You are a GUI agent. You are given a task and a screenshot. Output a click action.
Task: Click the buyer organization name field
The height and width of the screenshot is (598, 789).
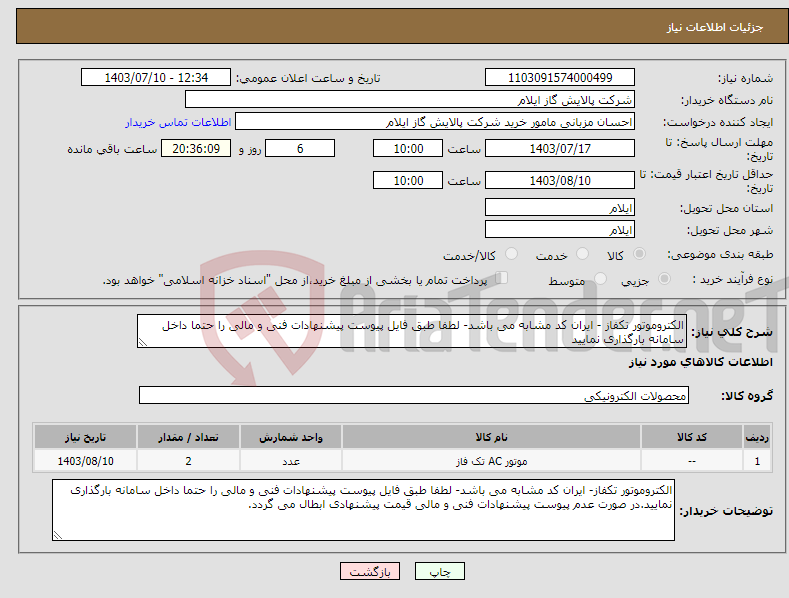[x=410, y=100]
